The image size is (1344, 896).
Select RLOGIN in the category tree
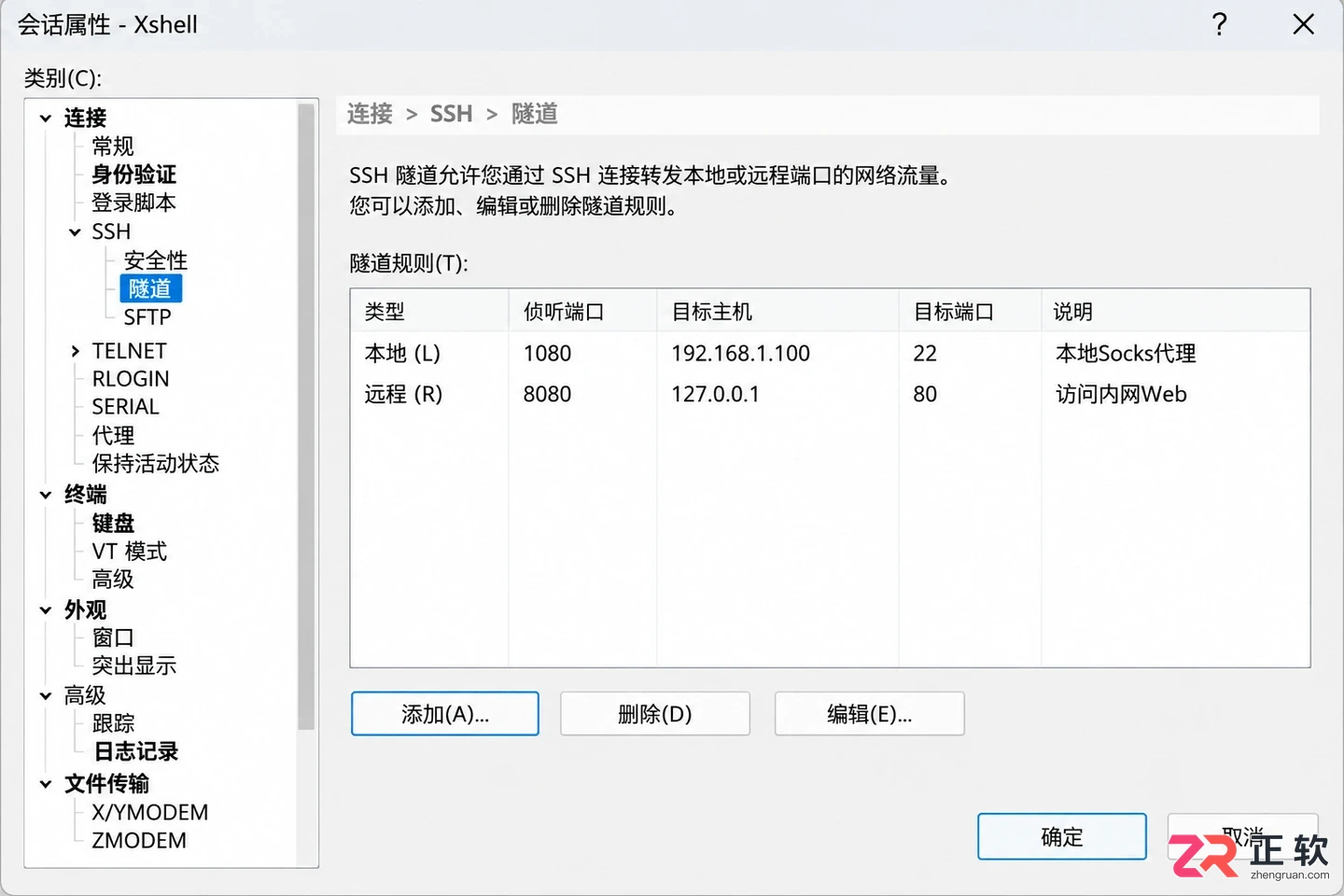pyautogui.click(x=131, y=379)
